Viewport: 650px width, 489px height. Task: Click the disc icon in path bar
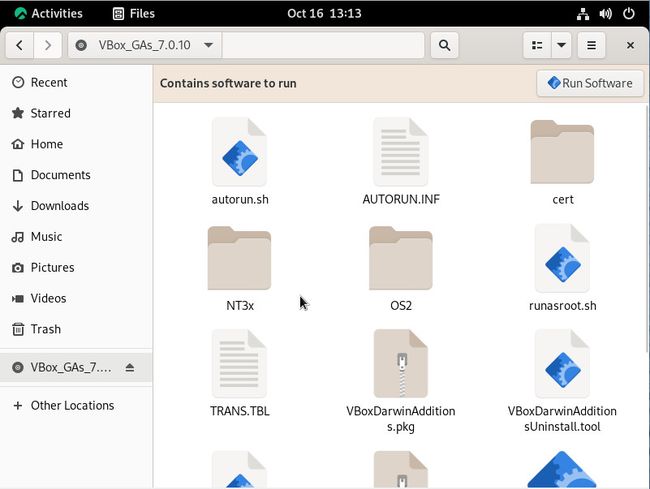pyautogui.click(x=81, y=45)
